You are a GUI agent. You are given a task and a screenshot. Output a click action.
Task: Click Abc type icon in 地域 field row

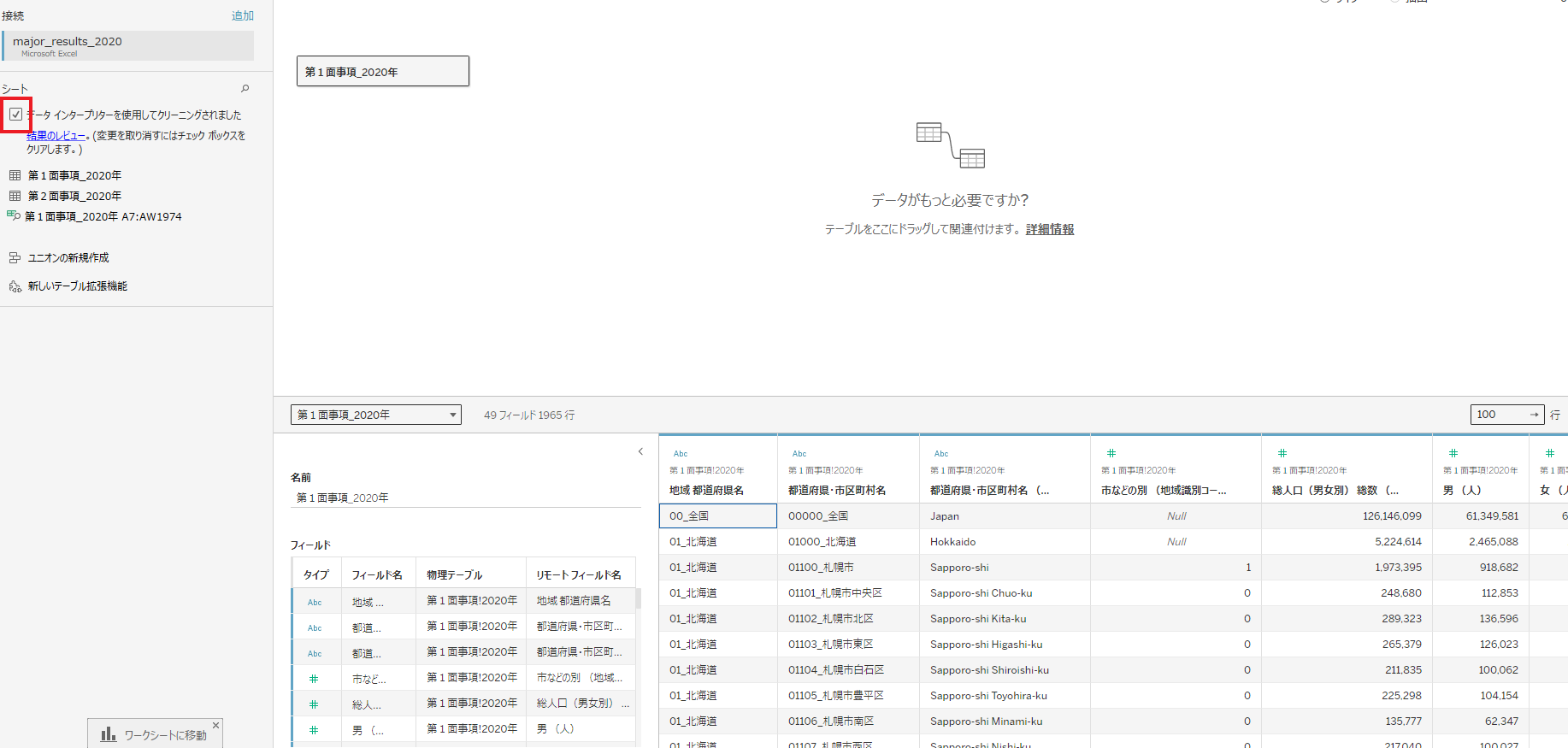coord(315,602)
